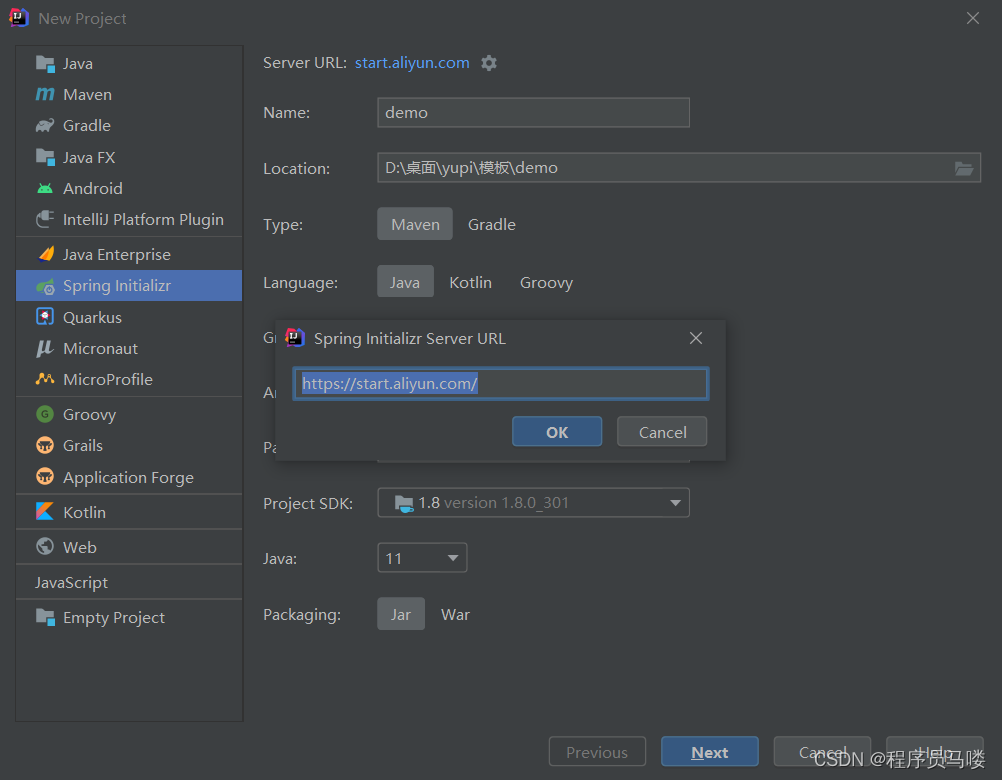Screen dimensions: 1002x780
Task: Click the Previous button
Action: [x=597, y=752]
